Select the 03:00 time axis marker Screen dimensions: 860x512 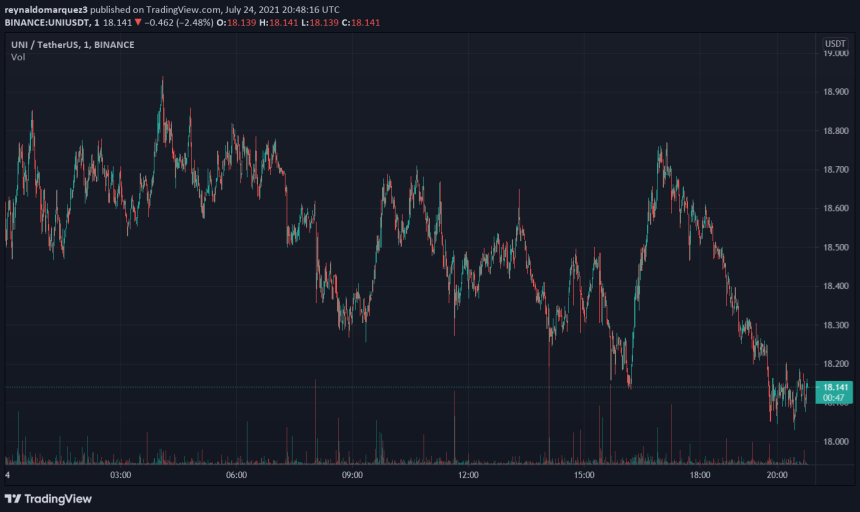pyautogui.click(x=121, y=476)
